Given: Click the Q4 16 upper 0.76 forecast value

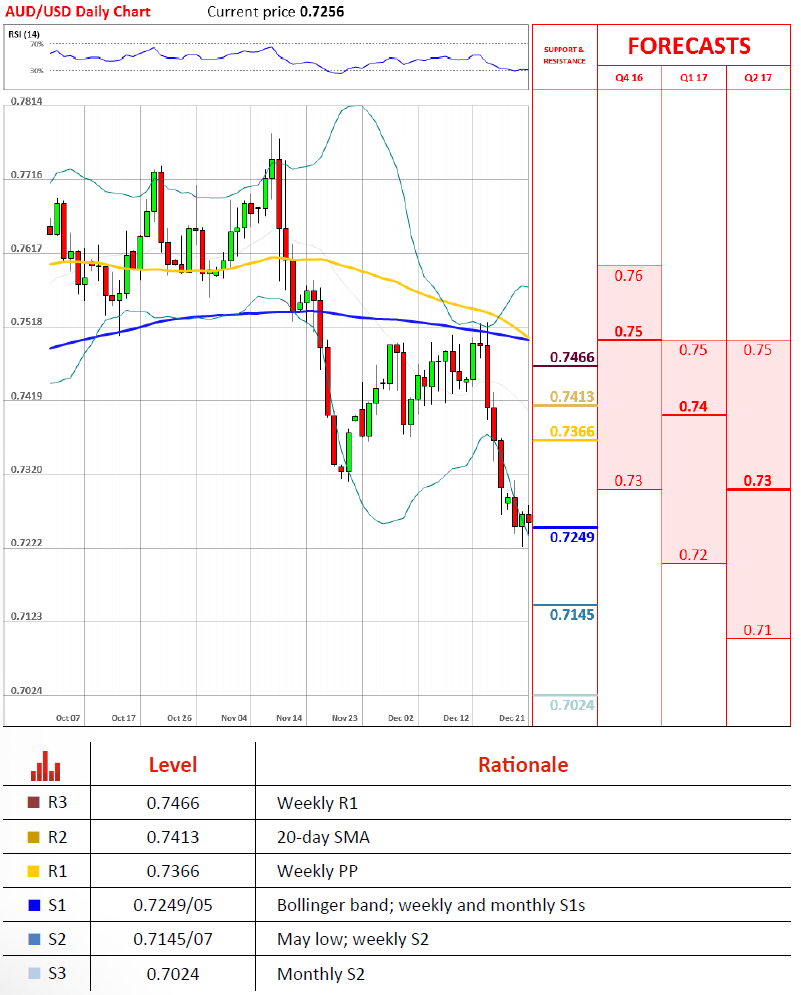Looking at the screenshot, I should click(x=628, y=276).
